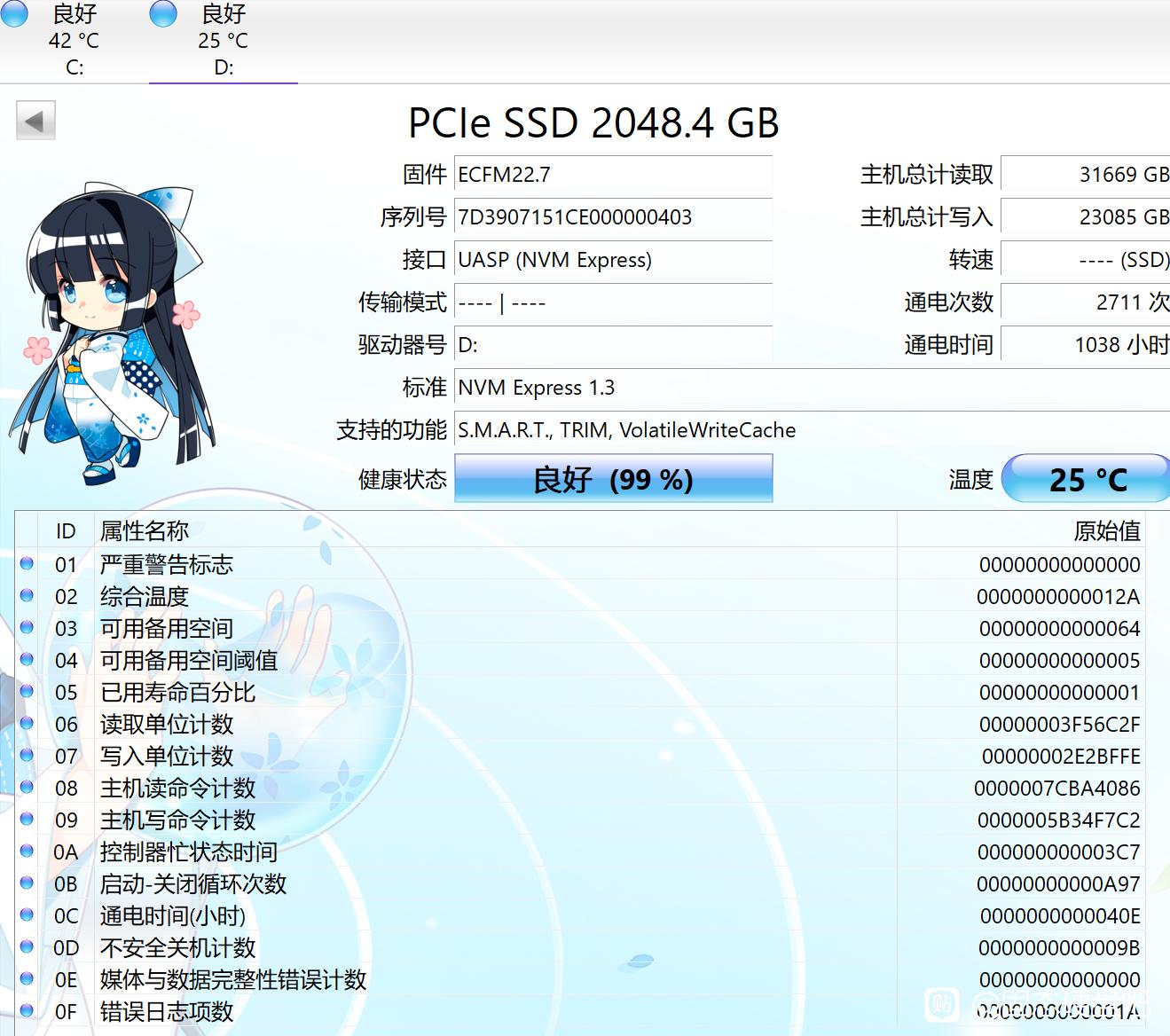Screen dimensions: 1170x1036
Task: Select the 通电时间(小时) attribute name
Action: click(173, 915)
